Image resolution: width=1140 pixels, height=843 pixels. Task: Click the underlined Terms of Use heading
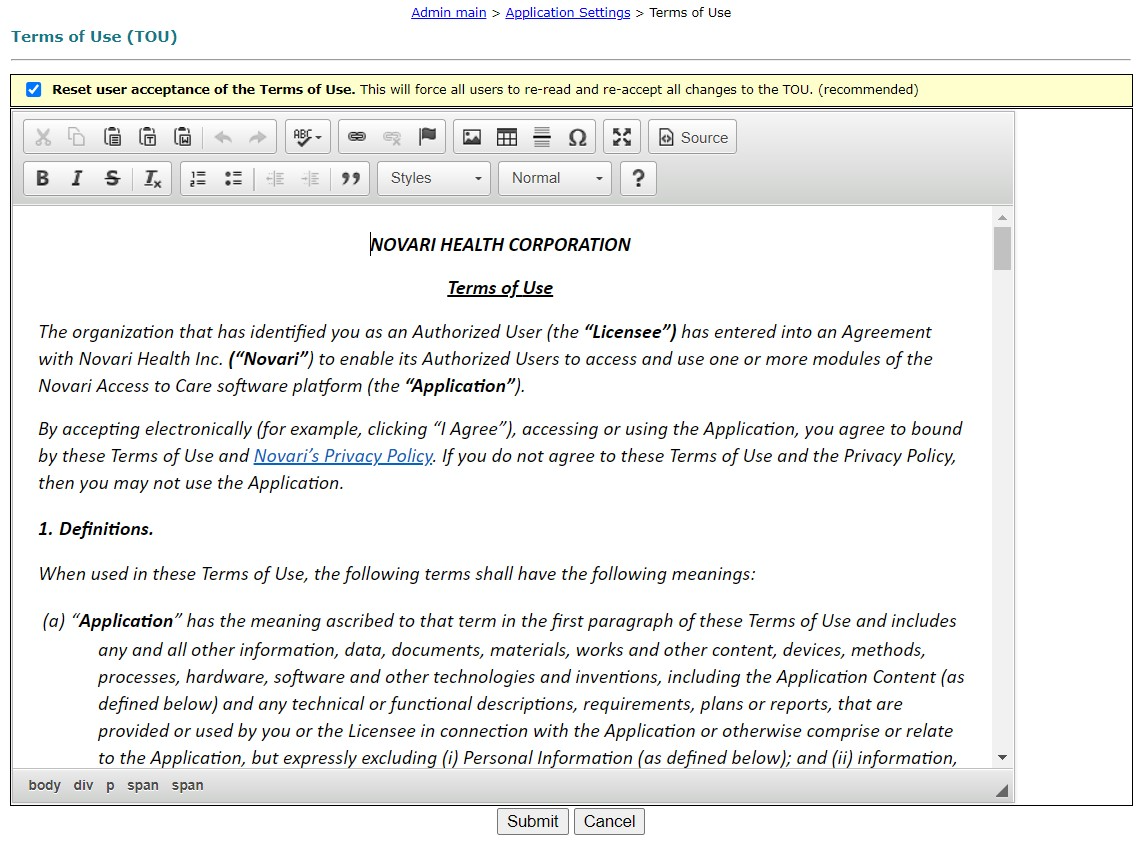[x=500, y=288]
